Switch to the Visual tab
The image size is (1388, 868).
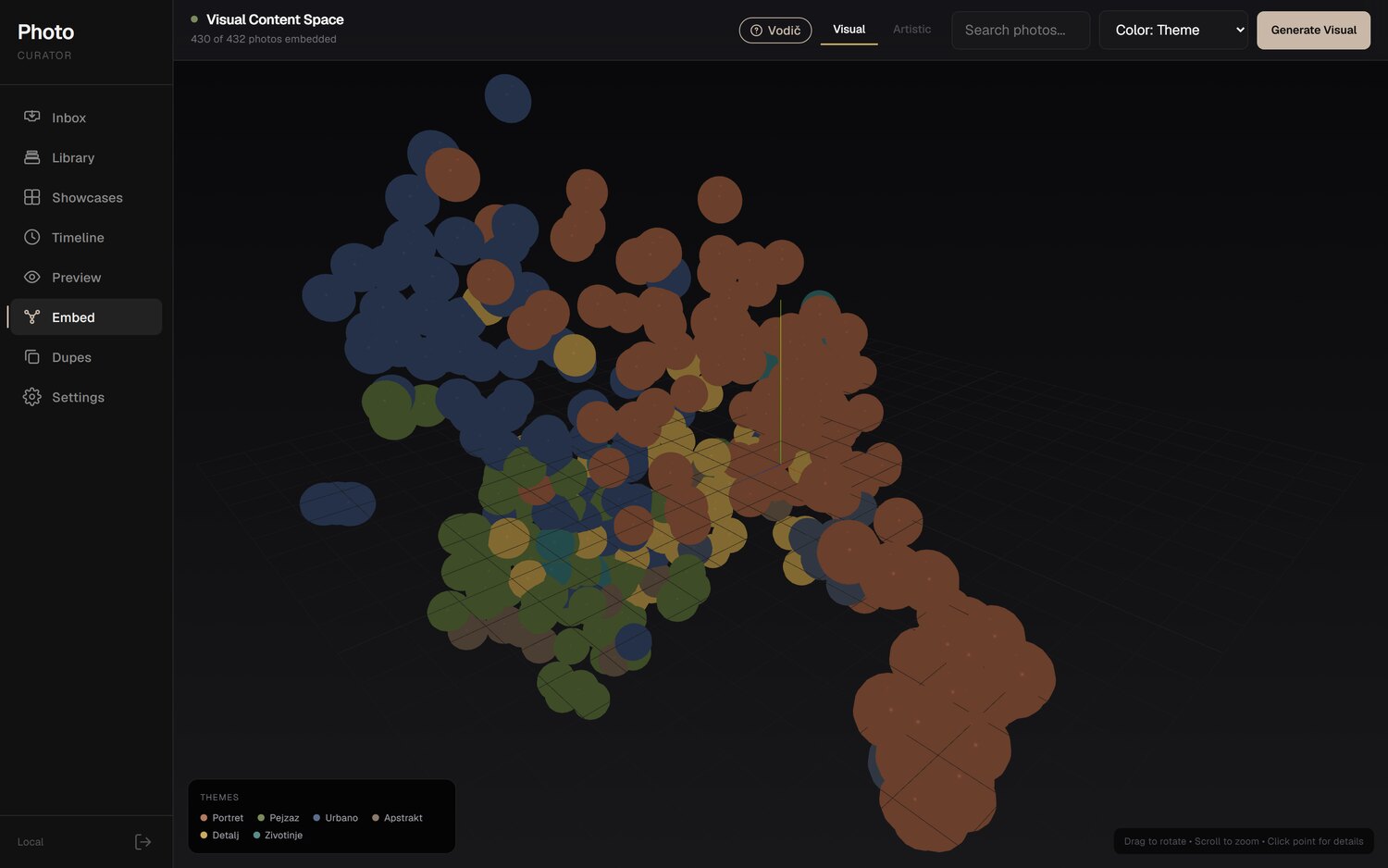coord(849,30)
